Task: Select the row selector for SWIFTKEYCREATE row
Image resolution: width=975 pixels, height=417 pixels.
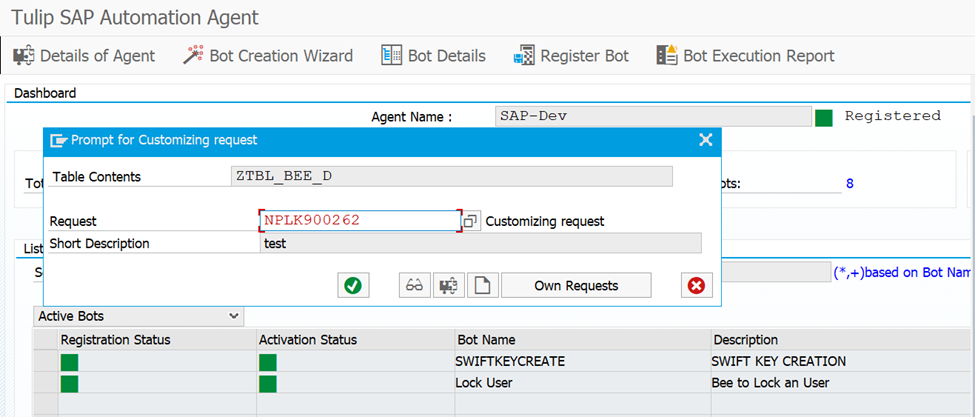Action: tap(45, 361)
